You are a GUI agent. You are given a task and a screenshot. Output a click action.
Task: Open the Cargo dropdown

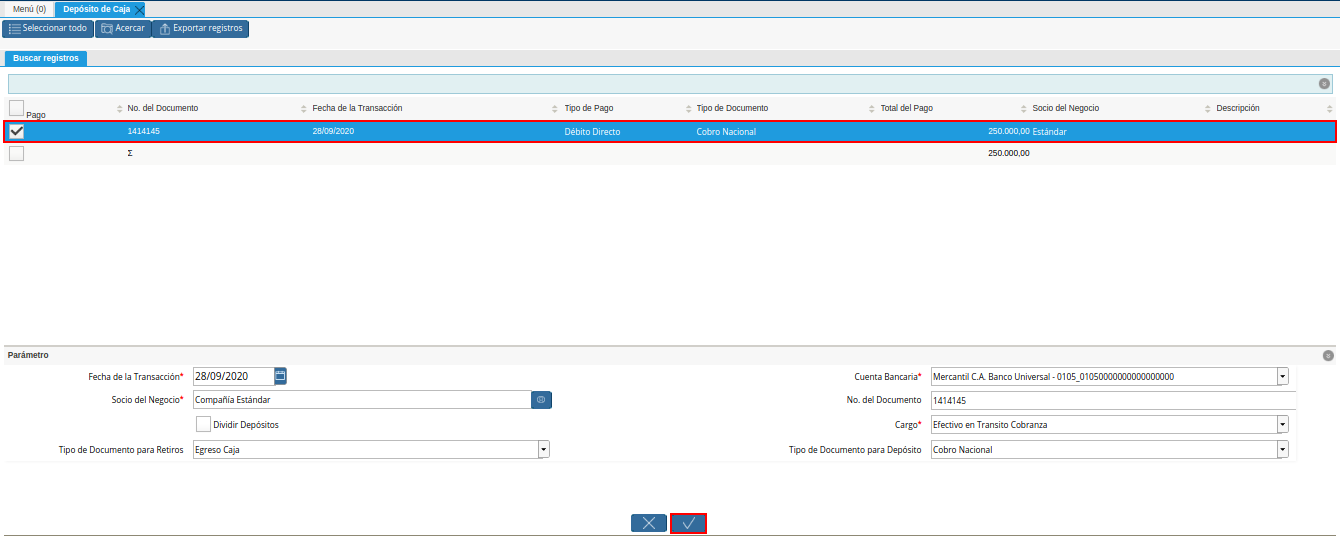pyautogui.click(x=1283, y=424)
